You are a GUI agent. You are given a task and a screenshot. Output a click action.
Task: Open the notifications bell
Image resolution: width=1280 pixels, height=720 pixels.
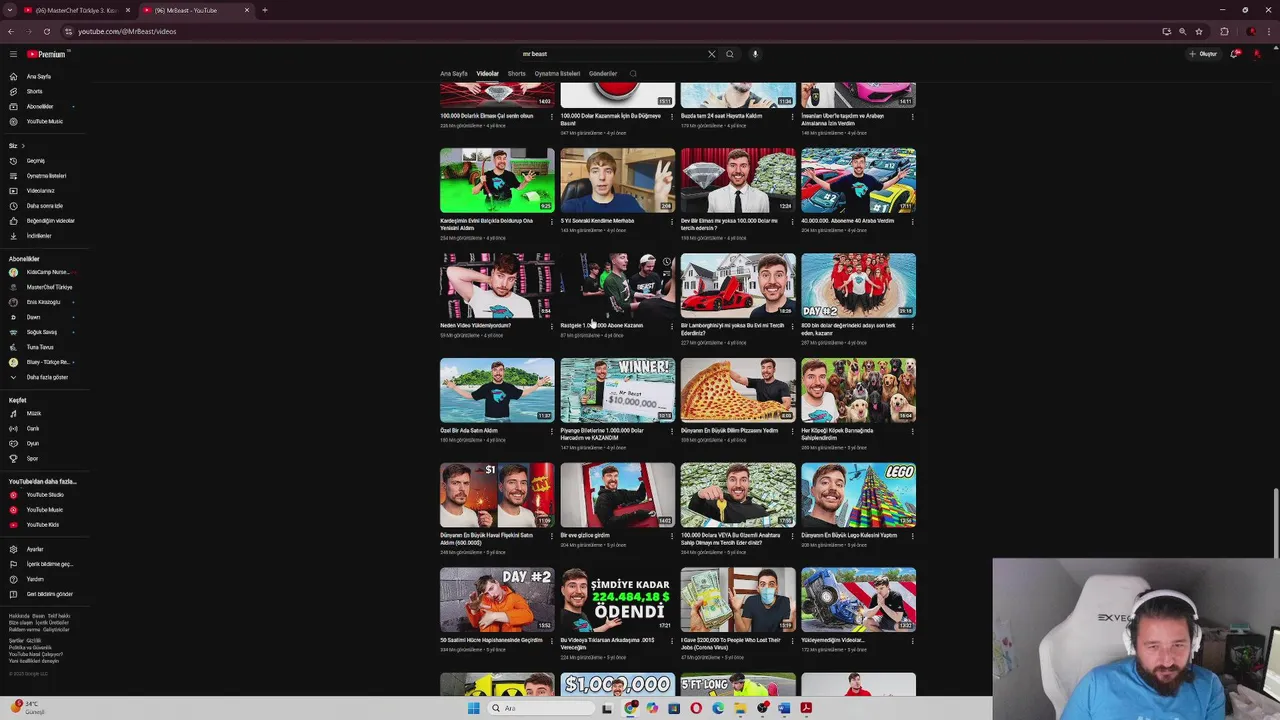(x=1235, y=54)
